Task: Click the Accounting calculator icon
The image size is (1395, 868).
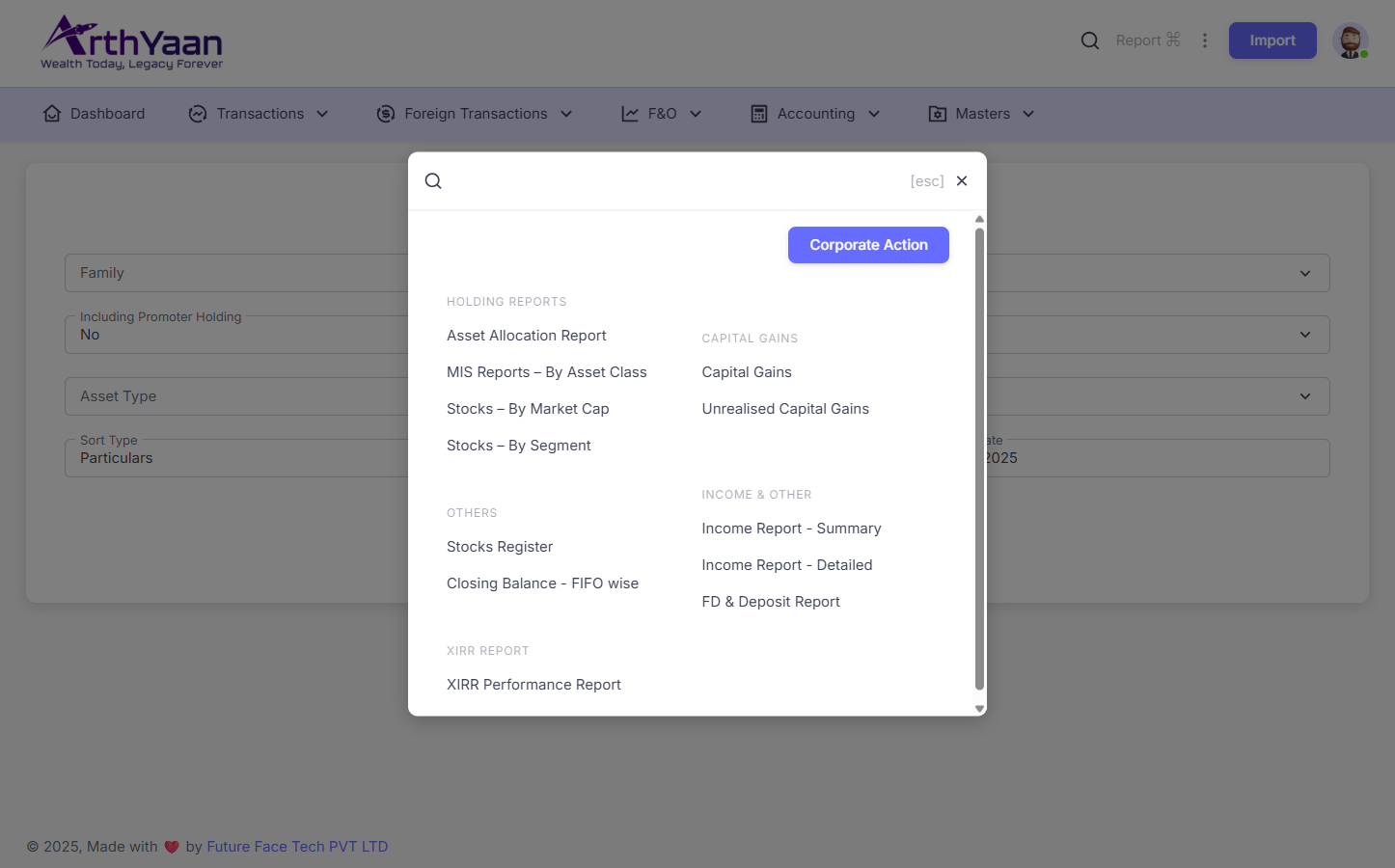Action: (x=758, y=113)
